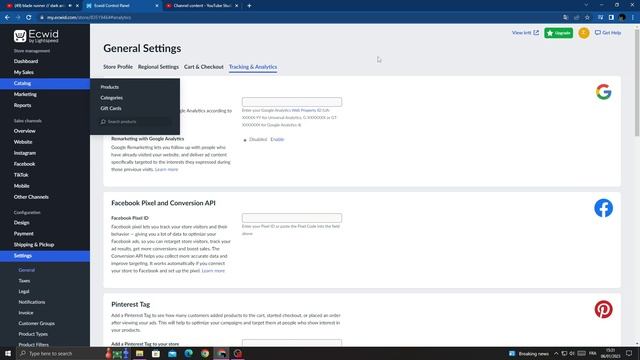Screen dimensions: 640x360
Task: Open Settings in the sidebar
Action: tap(45, 256)
